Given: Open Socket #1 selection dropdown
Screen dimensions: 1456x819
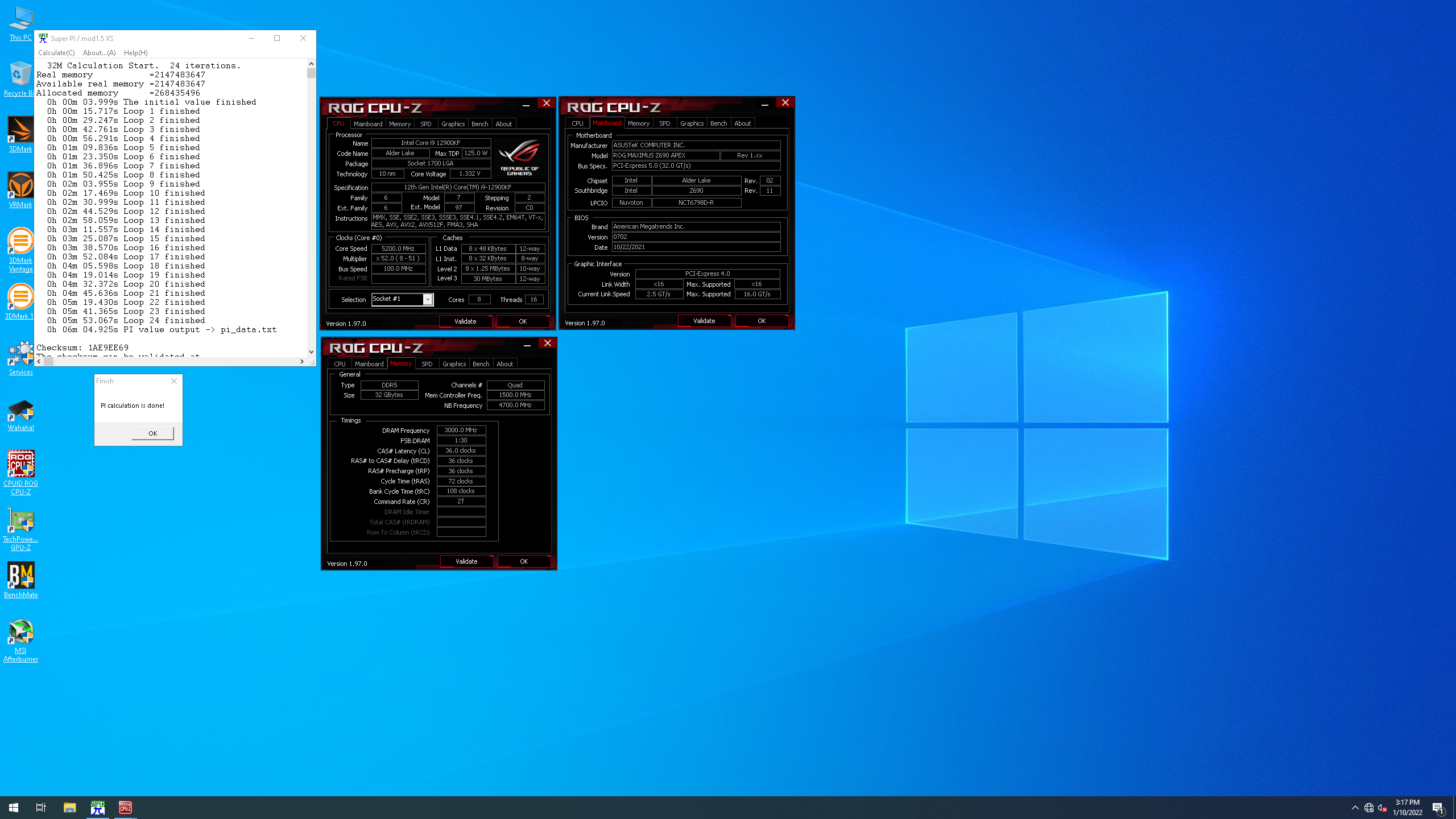Looking at the screenshot, I should tap(428, 300).
